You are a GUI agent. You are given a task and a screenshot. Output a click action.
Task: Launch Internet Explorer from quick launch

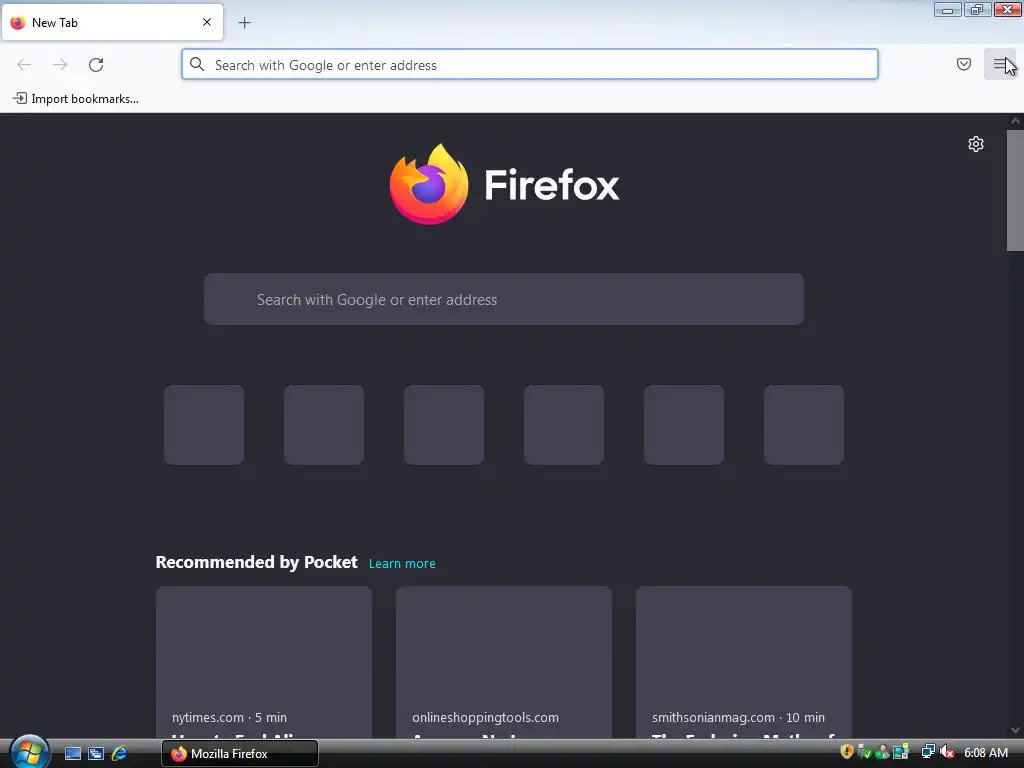pyautogui.click(x=120, y=753)
